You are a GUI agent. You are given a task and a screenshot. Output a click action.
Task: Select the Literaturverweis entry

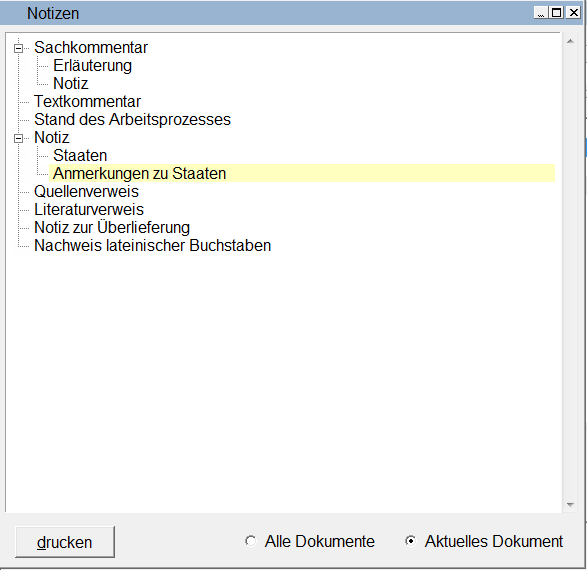click(89, 209)
